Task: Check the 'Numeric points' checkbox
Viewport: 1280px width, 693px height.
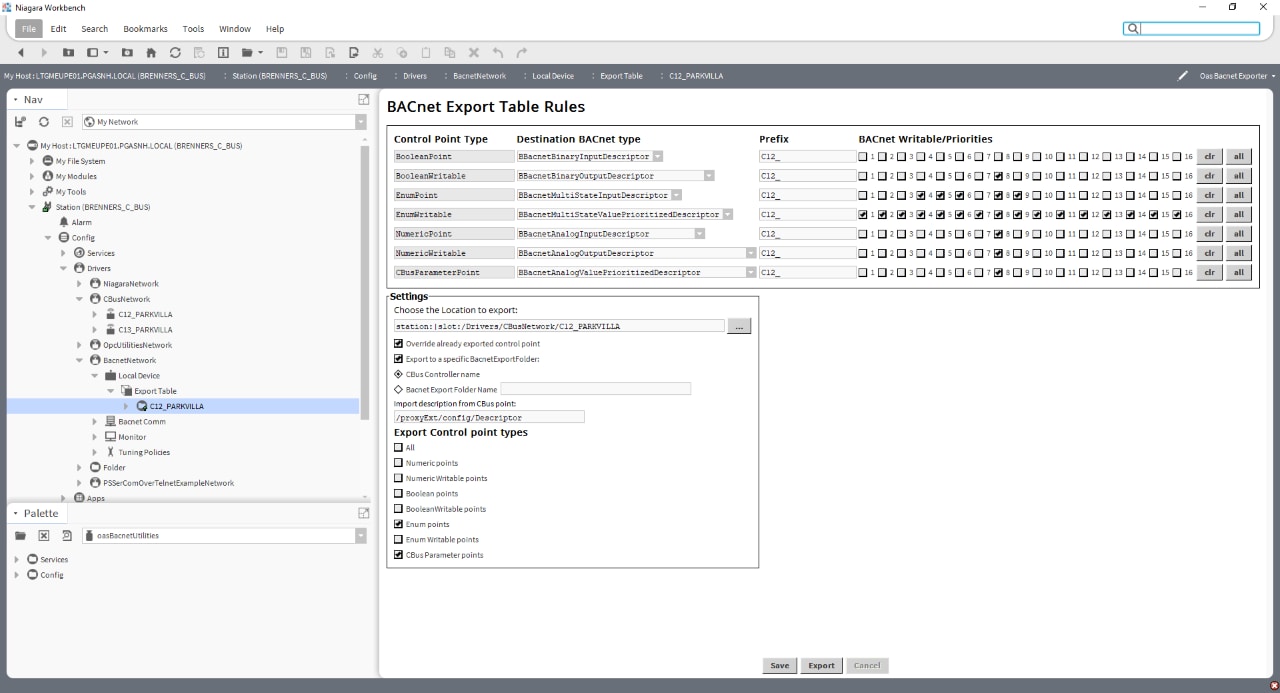Action: [399, 463]
